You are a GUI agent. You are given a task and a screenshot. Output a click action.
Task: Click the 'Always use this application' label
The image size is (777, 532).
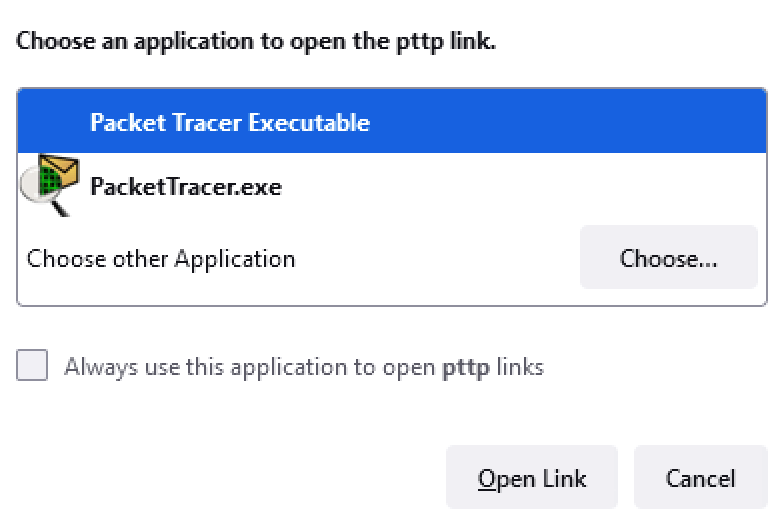304,368
